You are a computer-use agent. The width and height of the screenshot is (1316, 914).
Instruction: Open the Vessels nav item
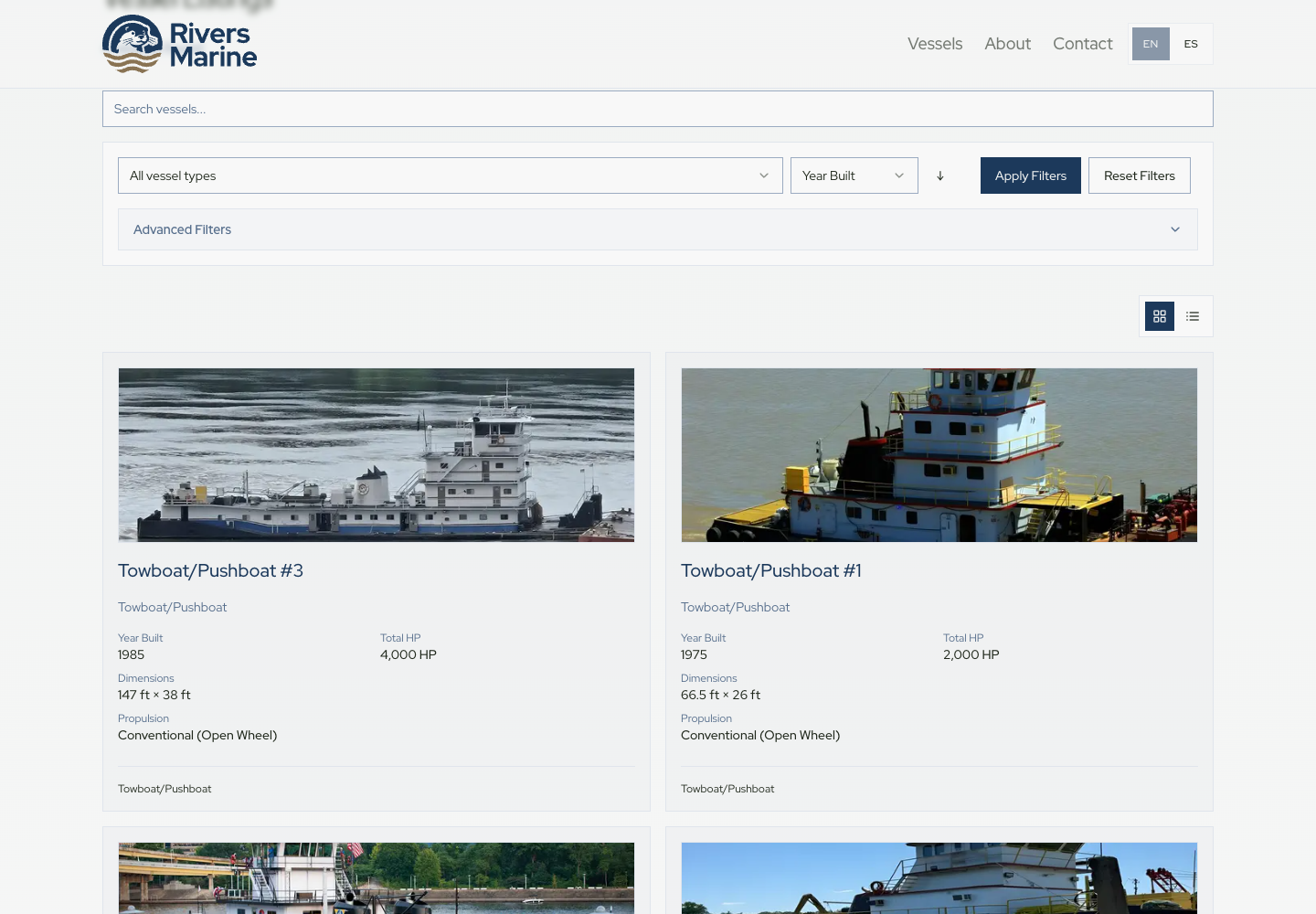[x=935, y=44]
